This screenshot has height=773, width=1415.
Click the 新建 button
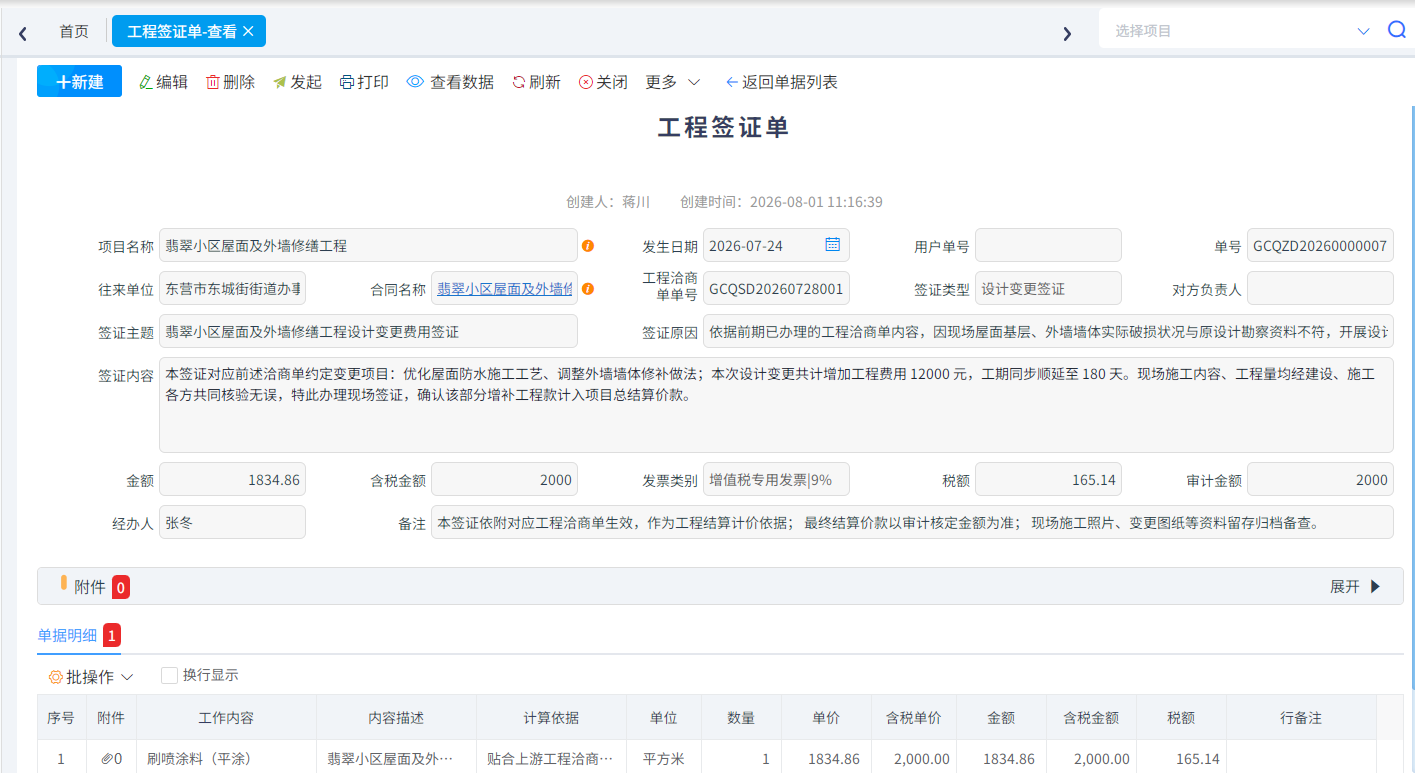point(79,81)
